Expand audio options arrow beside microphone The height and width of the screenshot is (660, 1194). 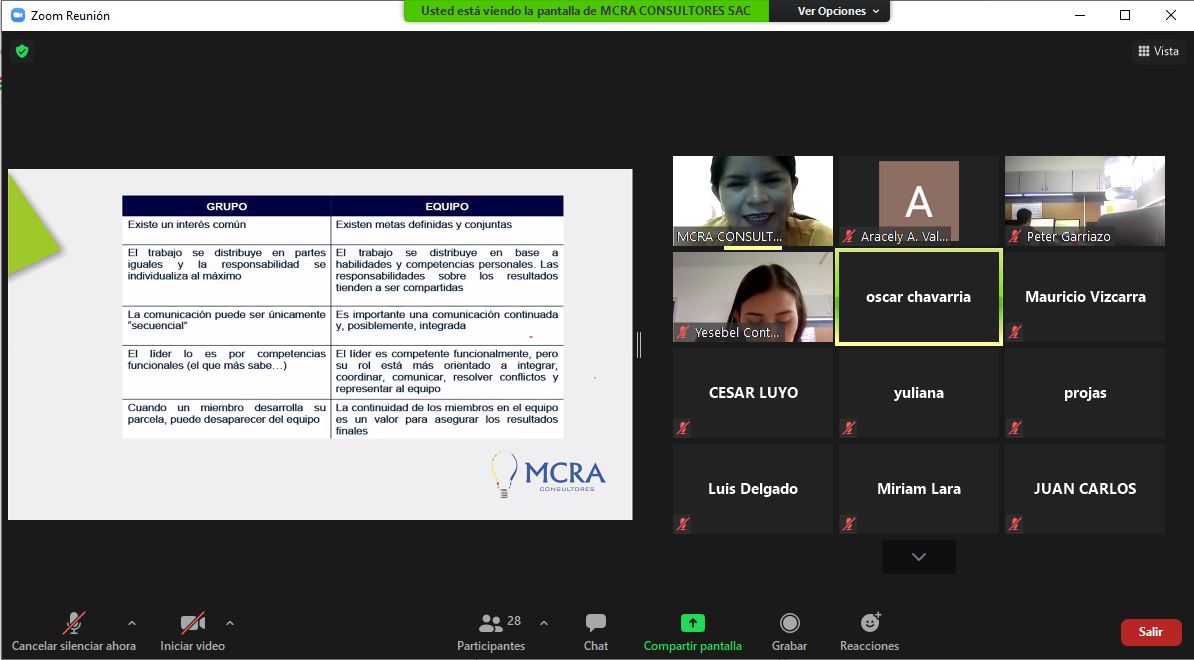tap(132, 623)
